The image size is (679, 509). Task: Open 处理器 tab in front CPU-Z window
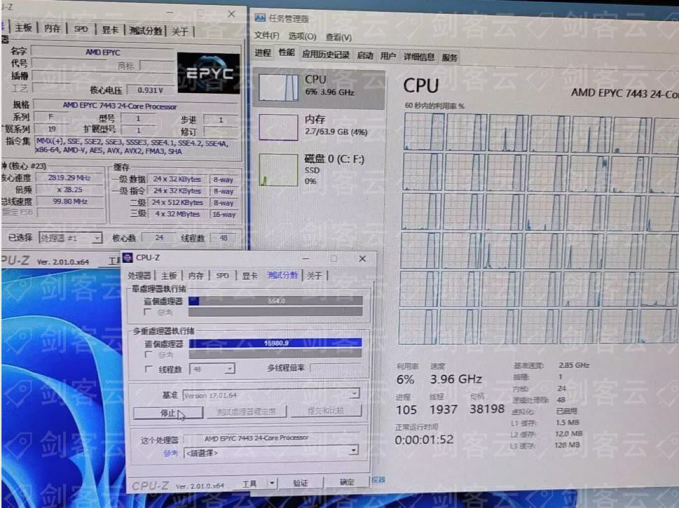coord(139,276)
